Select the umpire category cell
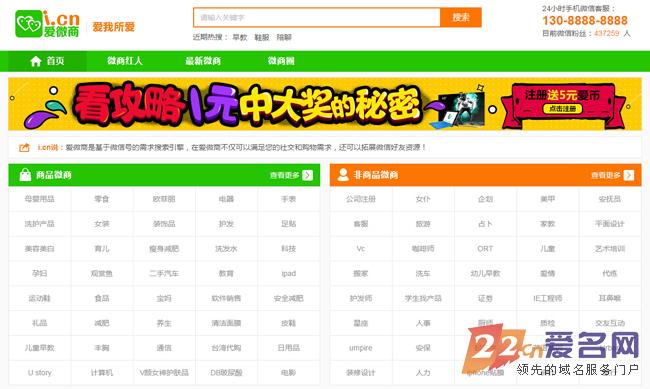This screenshot has width=650, height=389. point(361,348)
